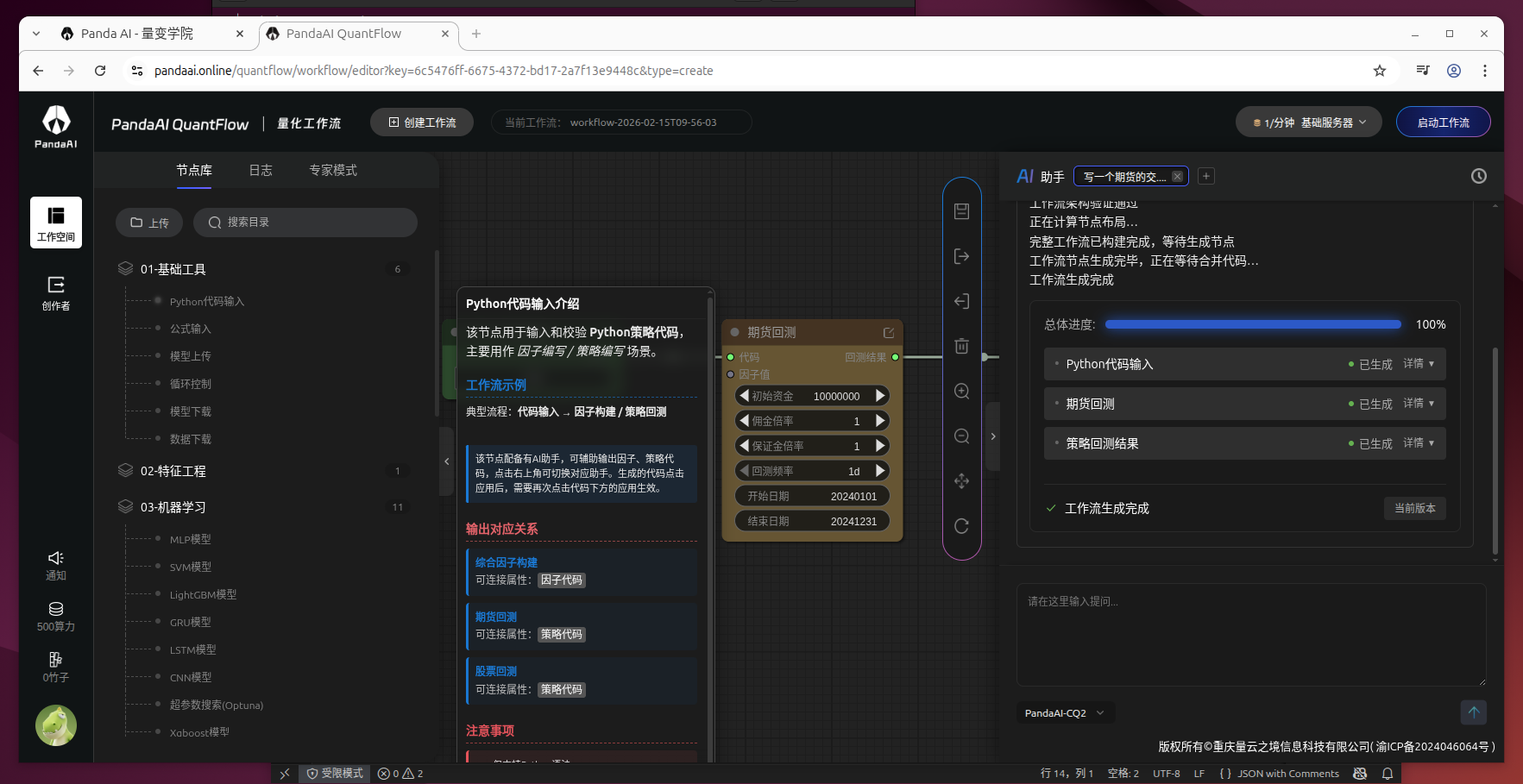This screenshot has width=1523, height=784.
Task: Click the errors and warnings indicator
Action: coord(401,774)
